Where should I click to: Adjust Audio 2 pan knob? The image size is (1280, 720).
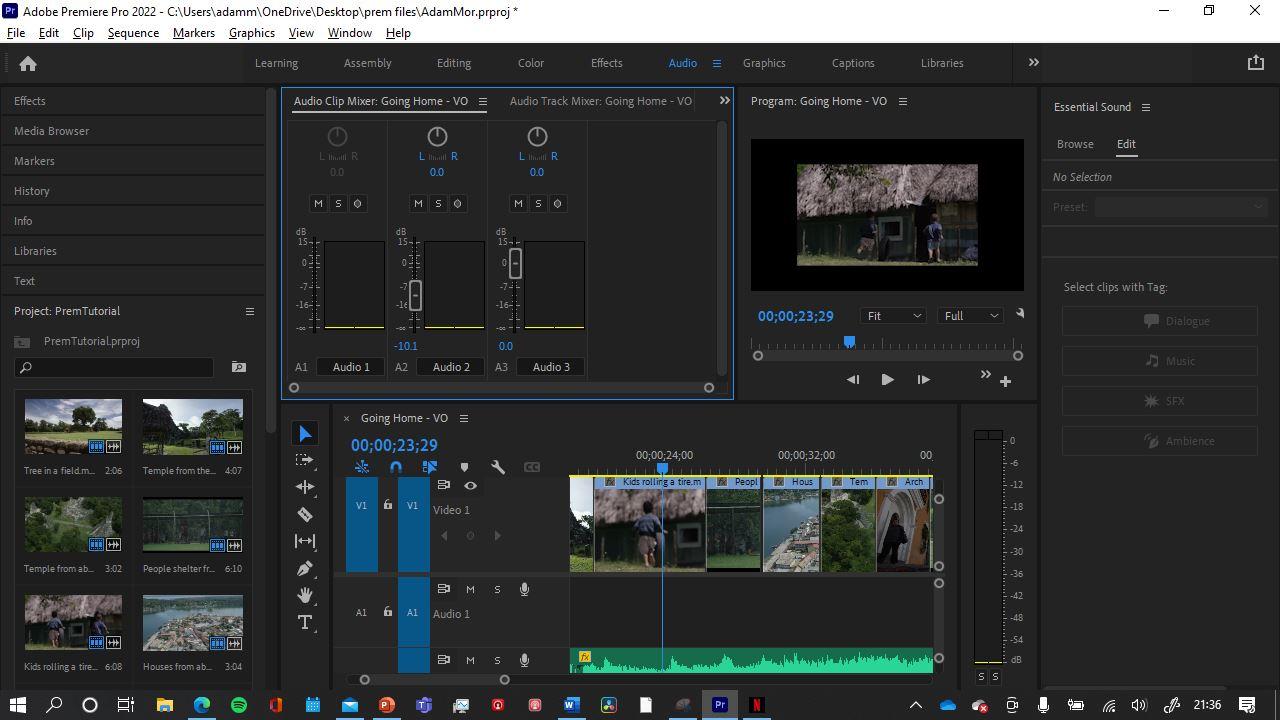(x=437, y=136)
